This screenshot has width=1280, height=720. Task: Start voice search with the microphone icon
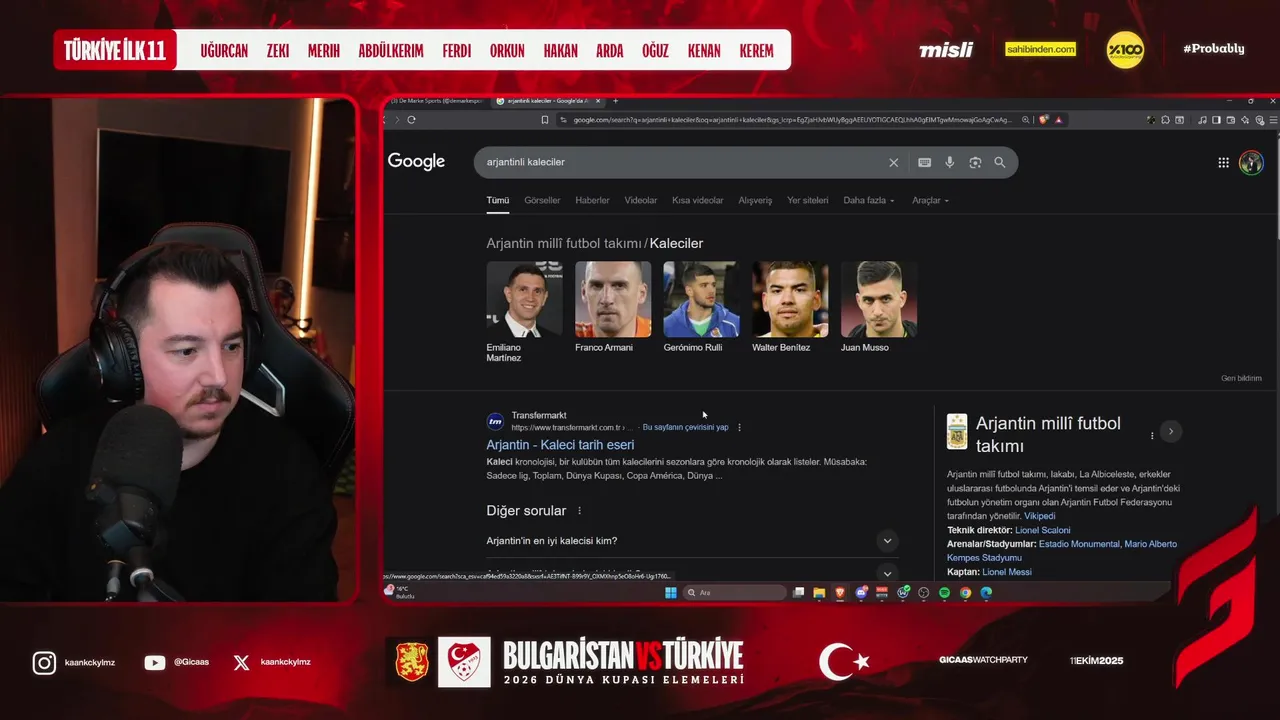(x=949, y=162)
